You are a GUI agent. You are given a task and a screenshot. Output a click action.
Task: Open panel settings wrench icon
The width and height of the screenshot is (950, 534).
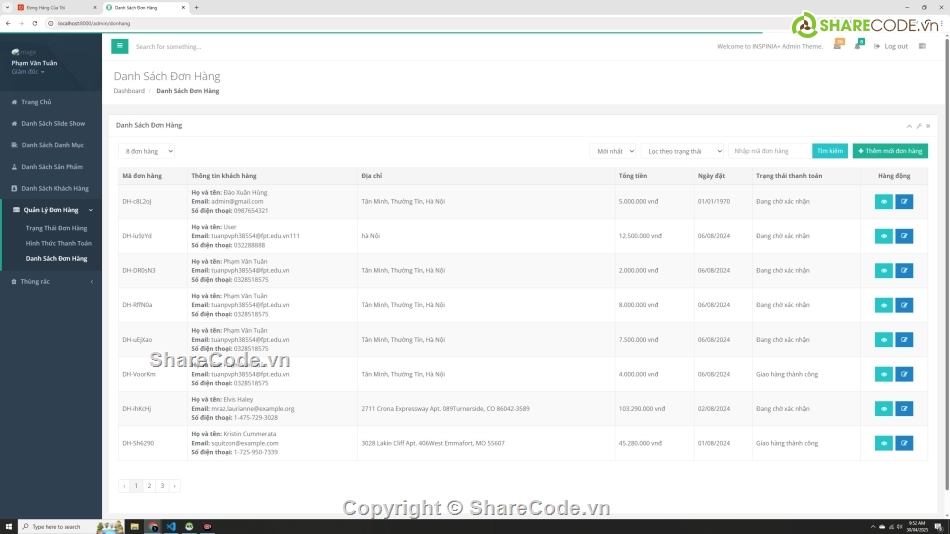[x=918, y=126]
